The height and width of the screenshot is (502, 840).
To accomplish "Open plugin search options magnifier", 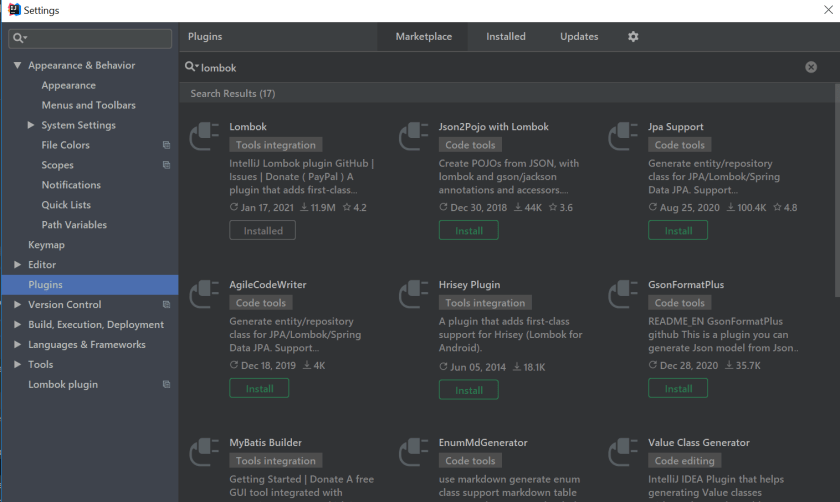I will click(x=191, y=67).
